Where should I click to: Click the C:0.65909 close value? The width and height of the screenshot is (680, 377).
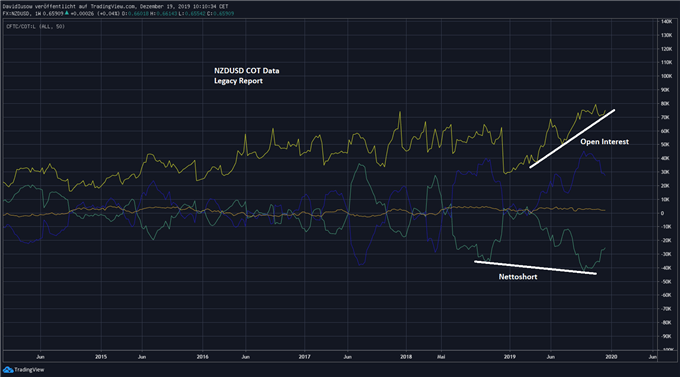tap(220, 14)
